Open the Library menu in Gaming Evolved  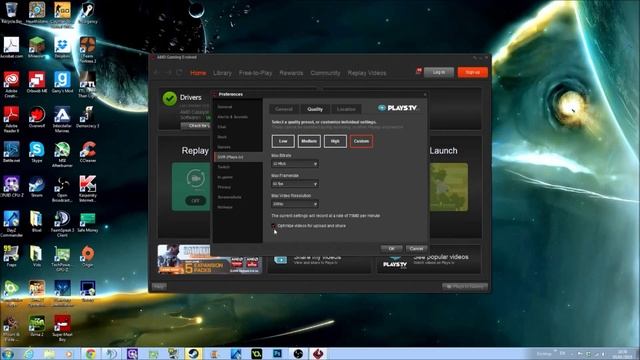click(x=222, y=73)
